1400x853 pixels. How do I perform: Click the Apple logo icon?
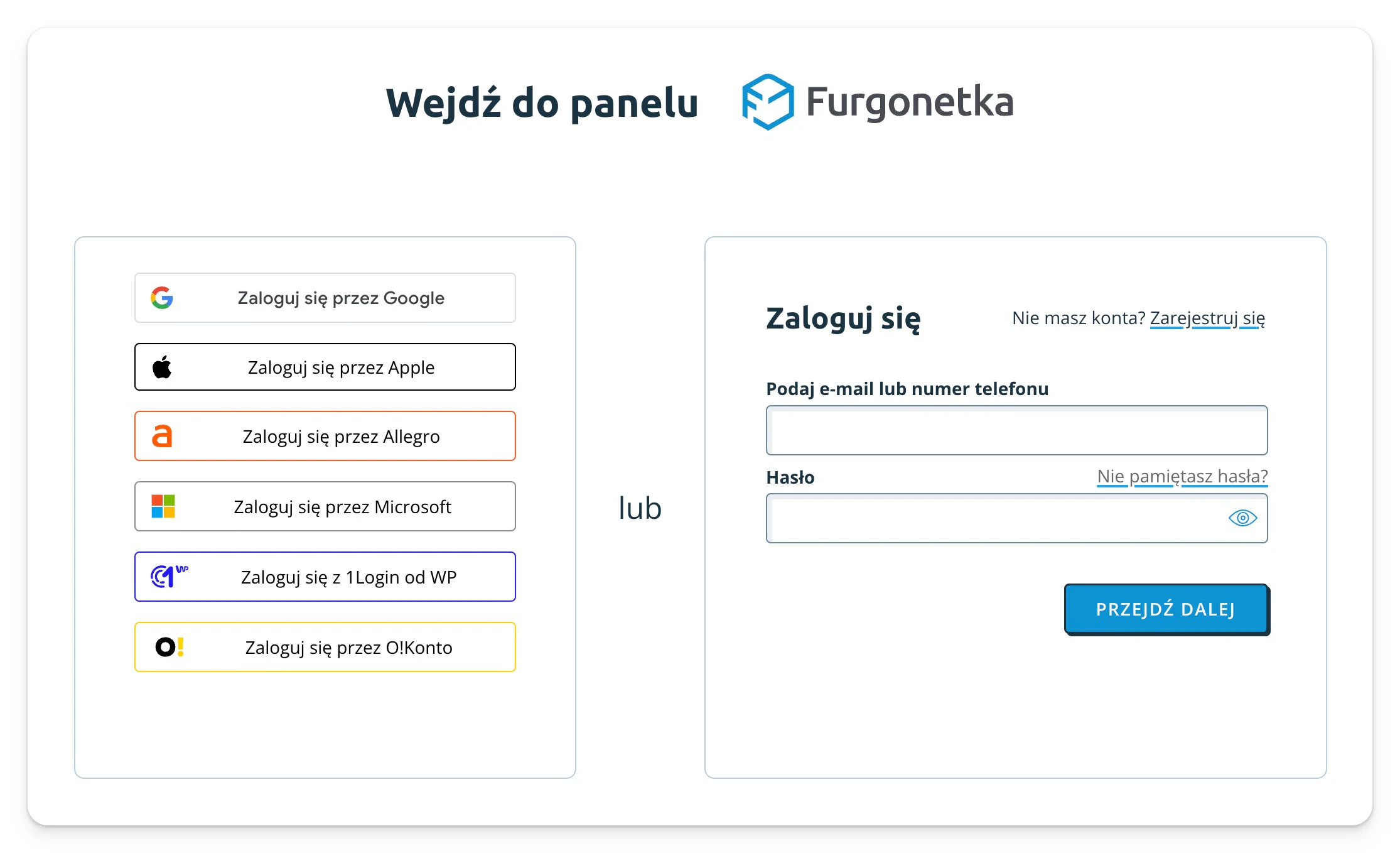(162, 367)
